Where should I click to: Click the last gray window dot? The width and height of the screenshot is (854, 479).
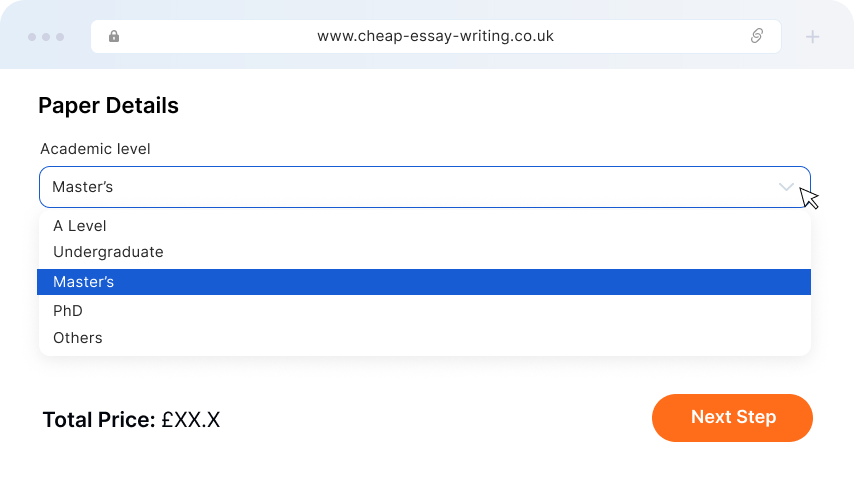coord(60,37)
